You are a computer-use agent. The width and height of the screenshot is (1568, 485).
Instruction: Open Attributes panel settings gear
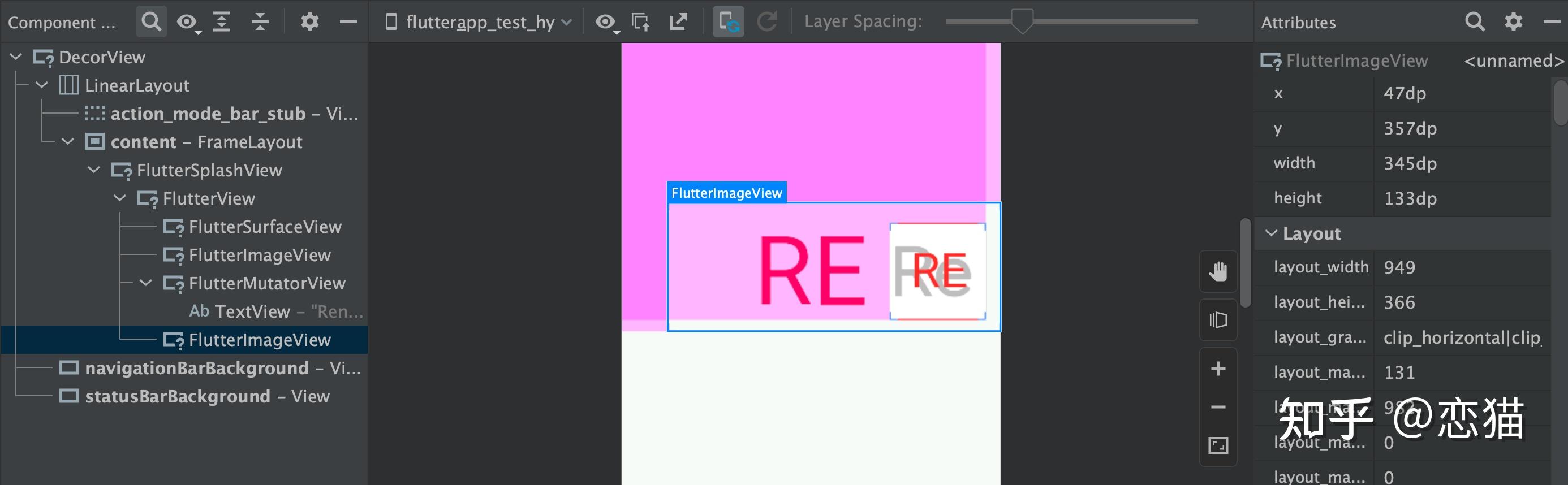click(x=1513, y=22)
